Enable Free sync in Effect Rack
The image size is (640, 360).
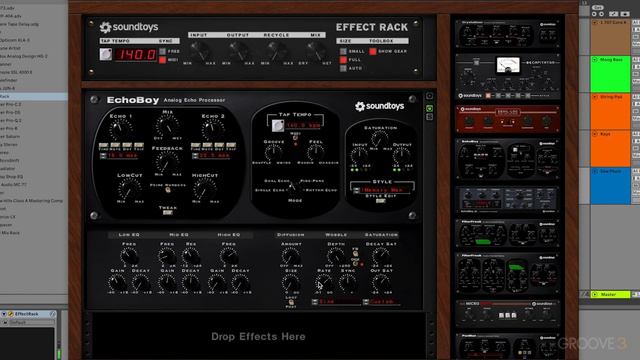click(162, 51)
